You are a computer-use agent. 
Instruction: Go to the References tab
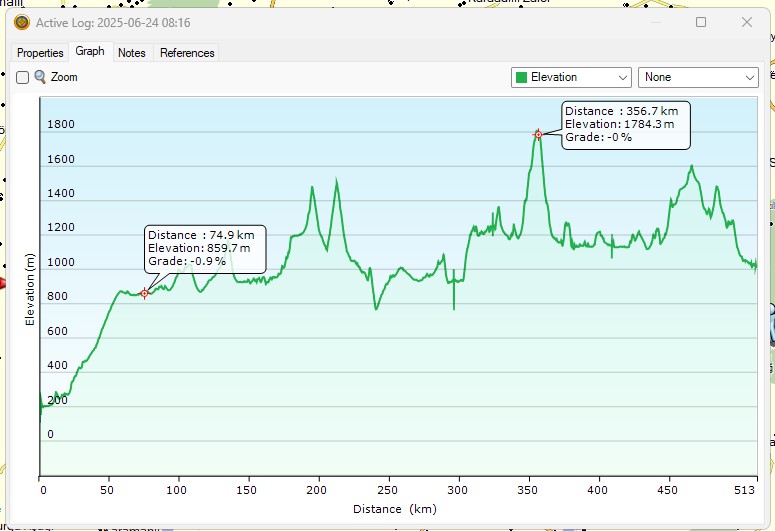click(x=187, y=53)
